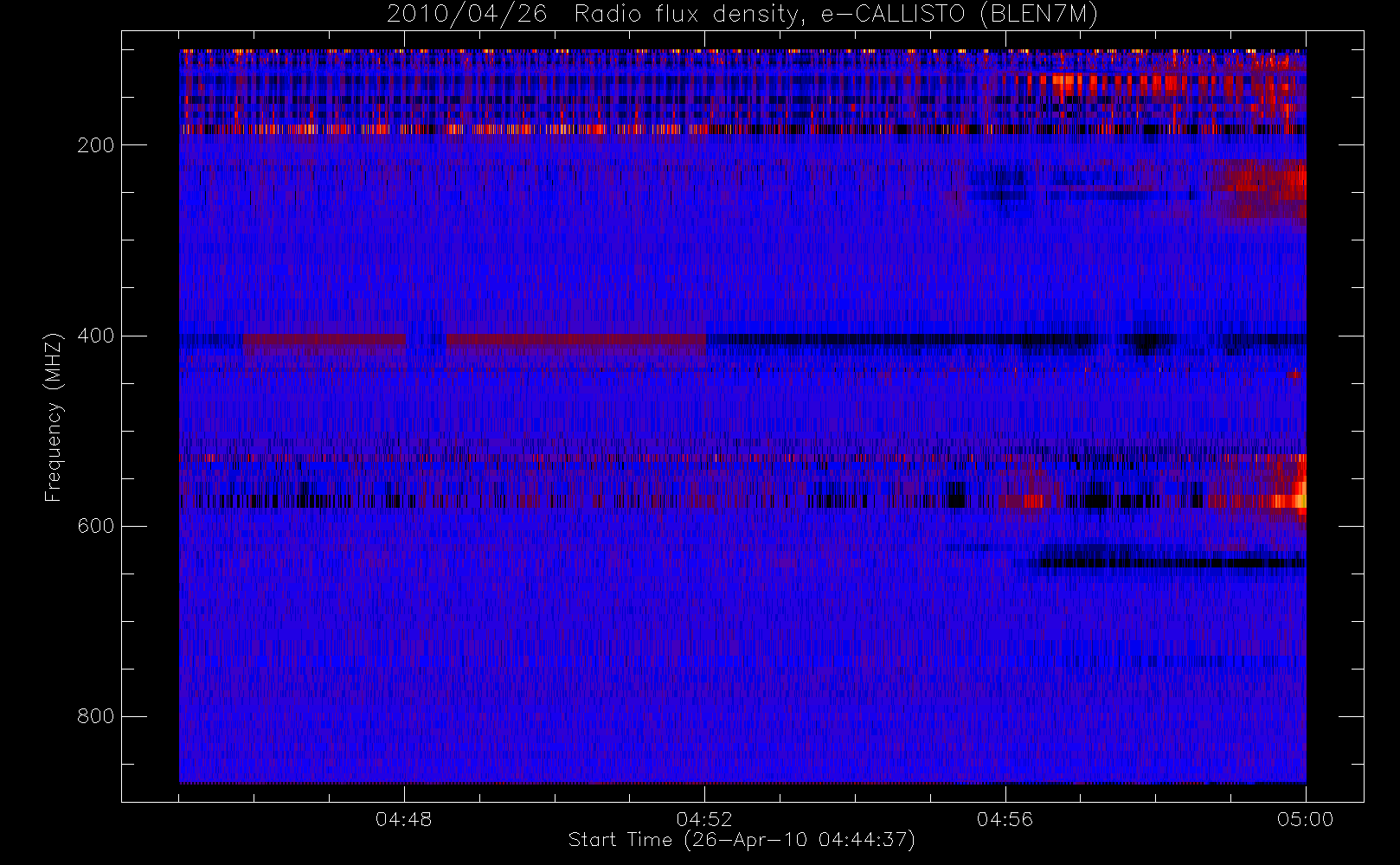This screenshot has height=865, width=1400.
Task: Click the plot title "Radio flux density, e-CALLISTO (BLEN7M)"
Action: tap(836, 15)
